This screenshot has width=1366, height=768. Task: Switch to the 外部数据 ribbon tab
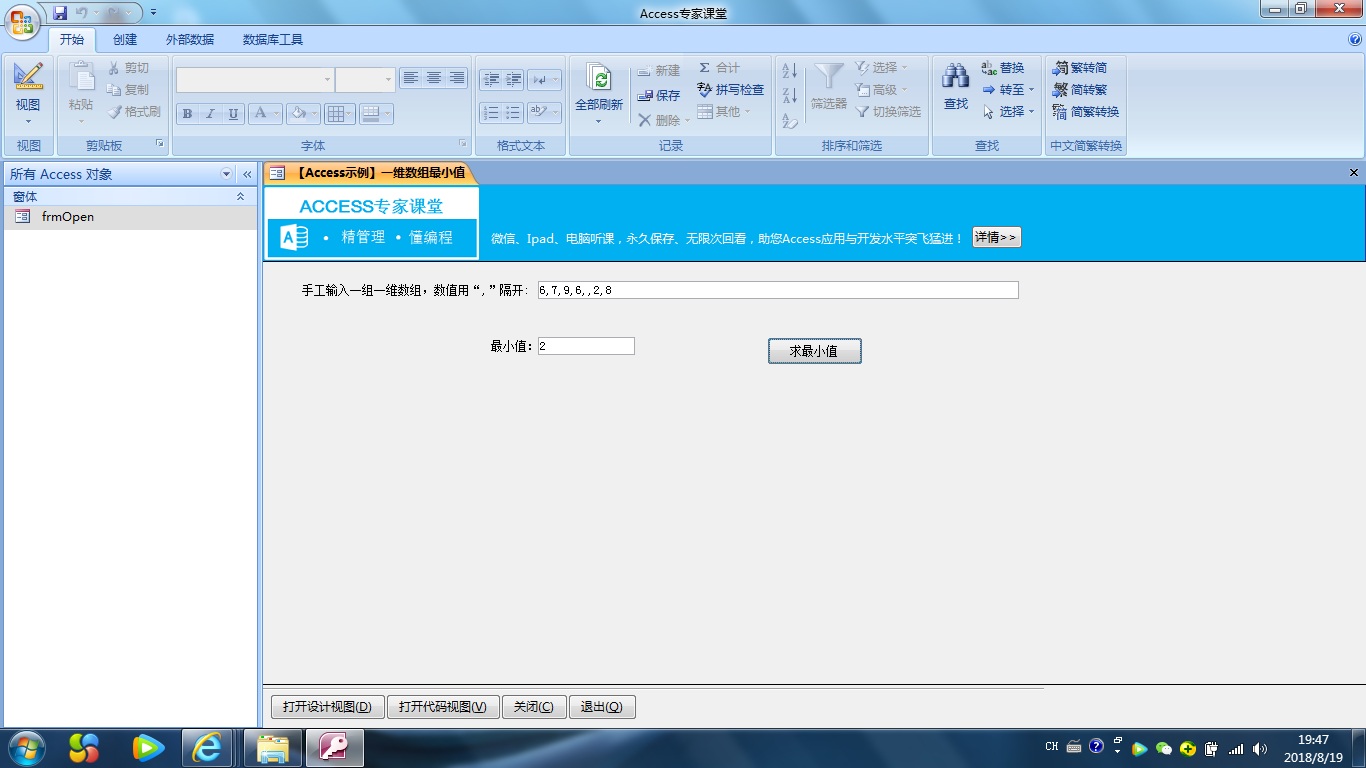190,40
